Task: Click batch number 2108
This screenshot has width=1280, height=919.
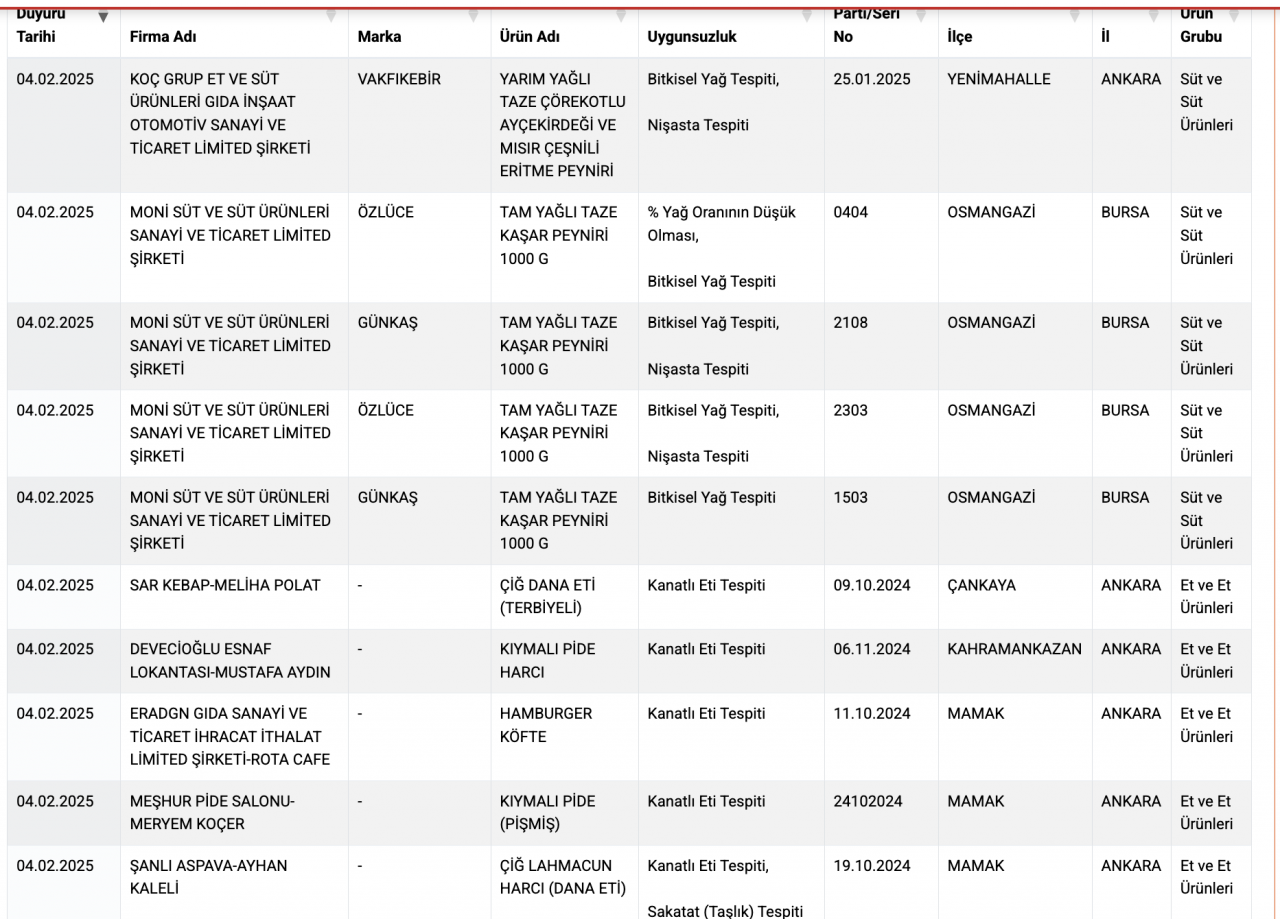Action: [850, 322]
